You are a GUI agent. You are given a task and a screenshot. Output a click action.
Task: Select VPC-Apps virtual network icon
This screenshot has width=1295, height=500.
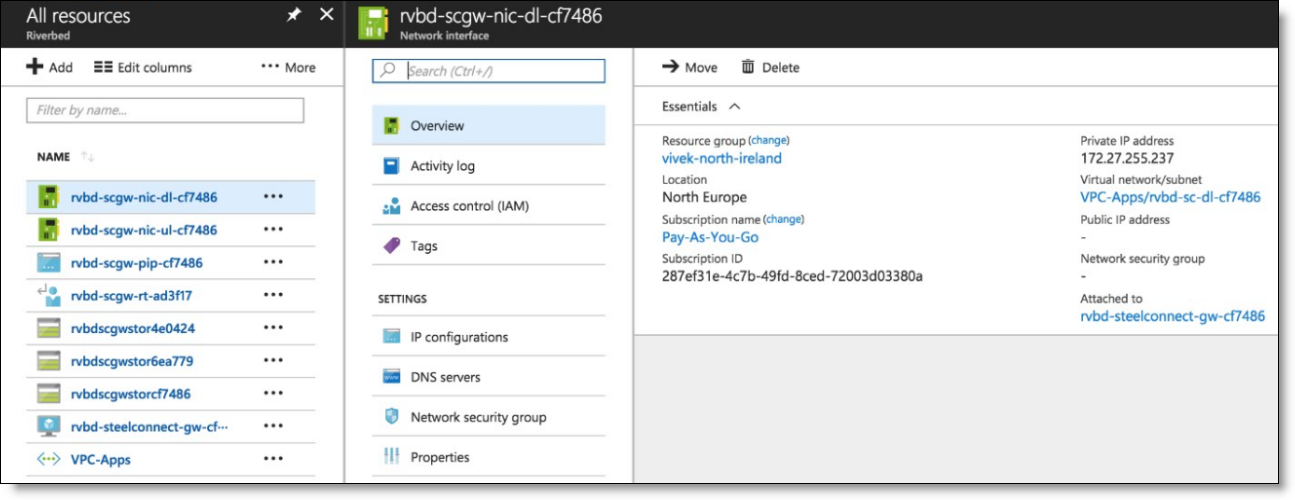(x=49, y=460)
